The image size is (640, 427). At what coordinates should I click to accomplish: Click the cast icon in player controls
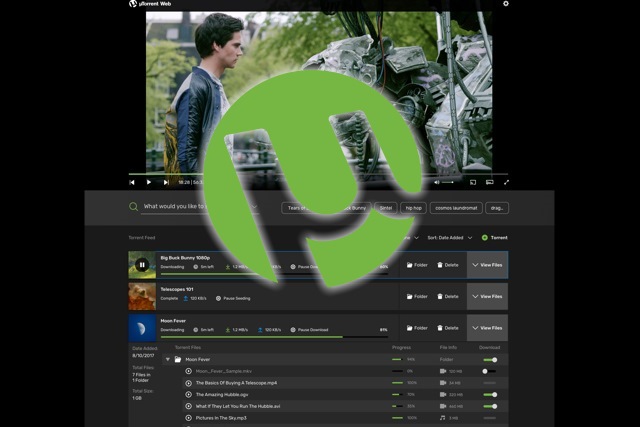tap(473, 182)
